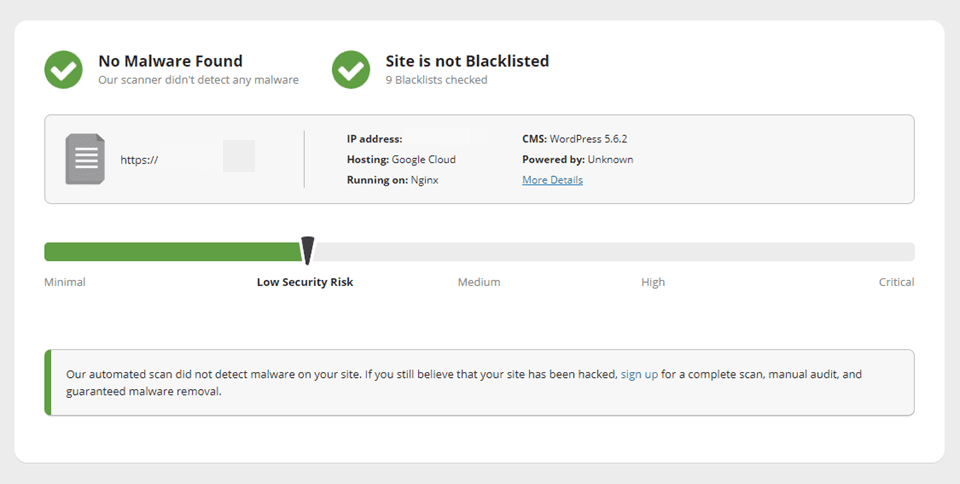Click the Powered by: Unknown entry
Image resolution: width=960 pixels, height=484 pixels.
pos(577,159)
